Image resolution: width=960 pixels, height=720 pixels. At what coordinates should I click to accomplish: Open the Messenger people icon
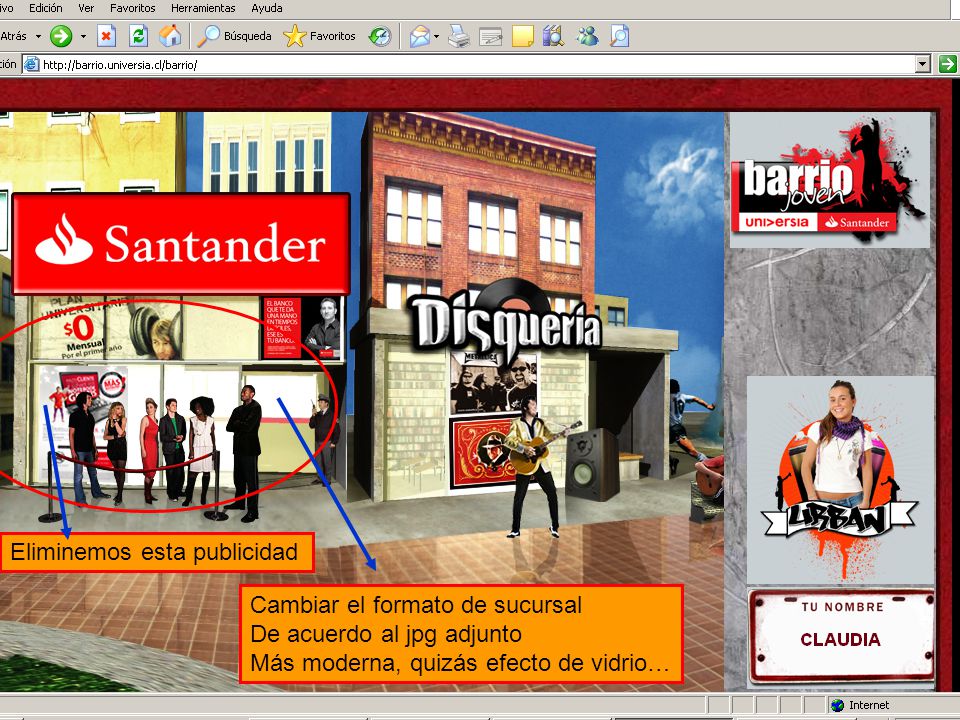[x=587, y=36]
